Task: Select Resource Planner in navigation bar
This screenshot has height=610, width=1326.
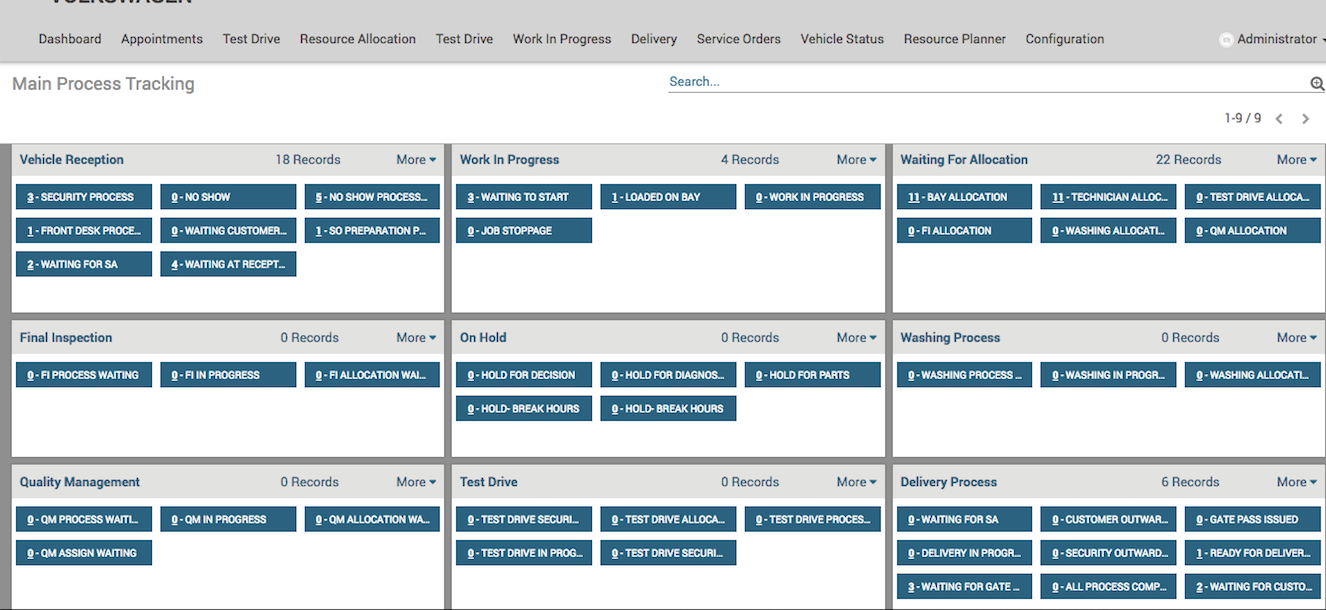Action: 954,39
